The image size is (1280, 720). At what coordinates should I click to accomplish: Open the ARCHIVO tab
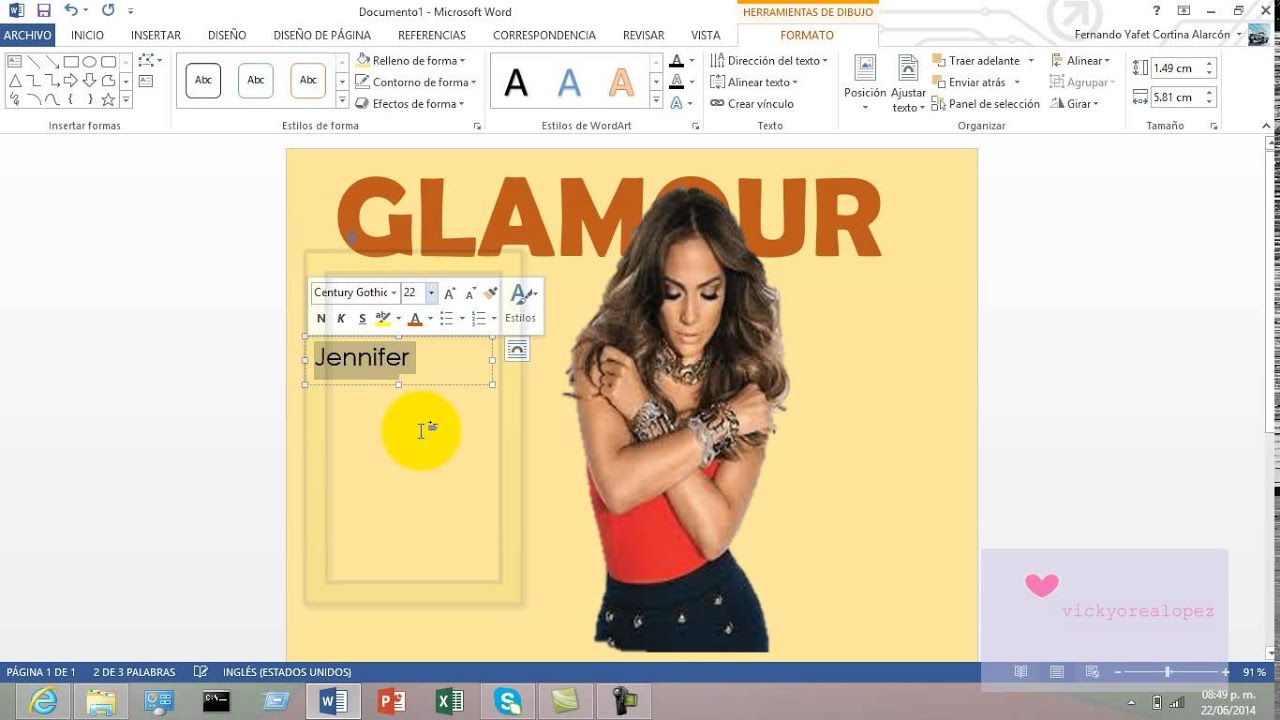27,35
